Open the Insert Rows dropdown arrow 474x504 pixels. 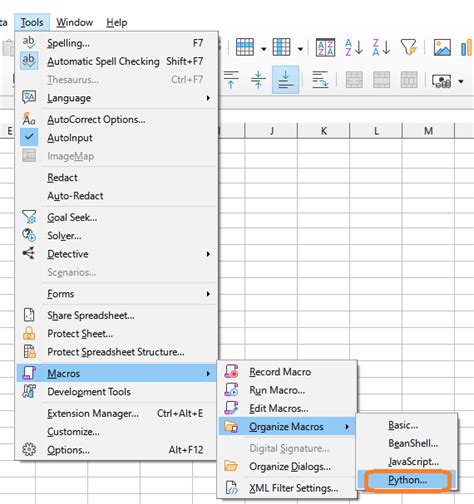263,49
